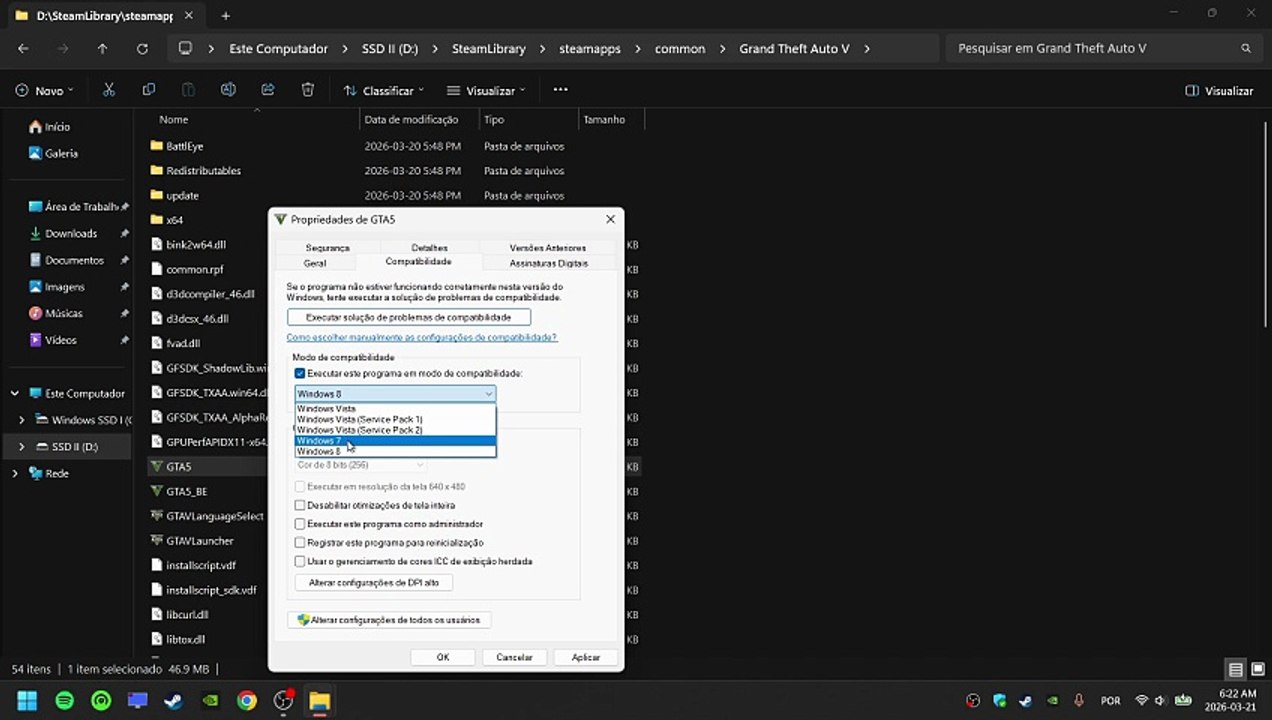1272x720 pixels.
Task: Click the Copy icon in Explorer toolbar
Action: point(149,90)
